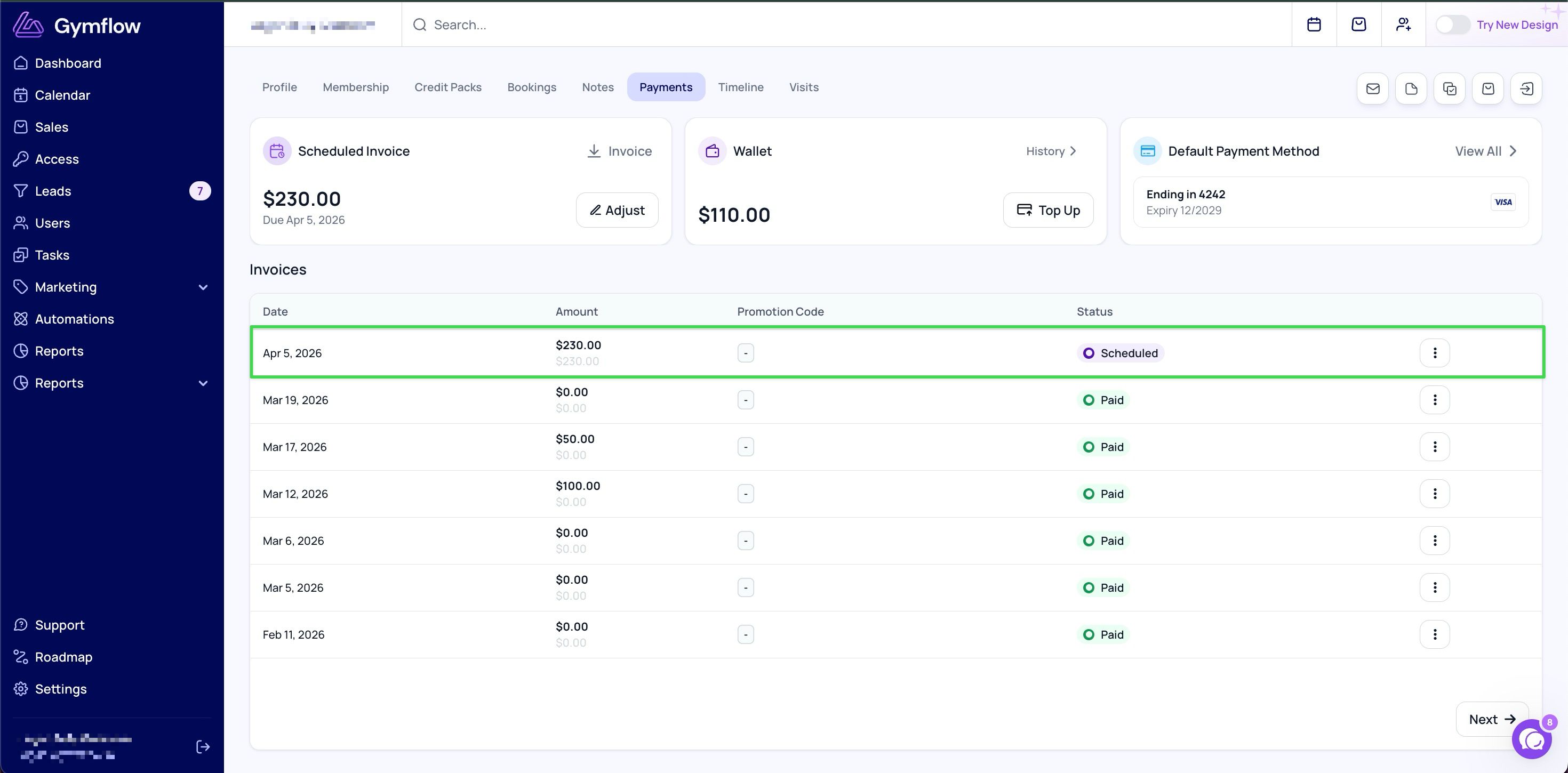Open the header calendar icon
Viewport: 1568px width, 773px height.
coord(1314,25)
